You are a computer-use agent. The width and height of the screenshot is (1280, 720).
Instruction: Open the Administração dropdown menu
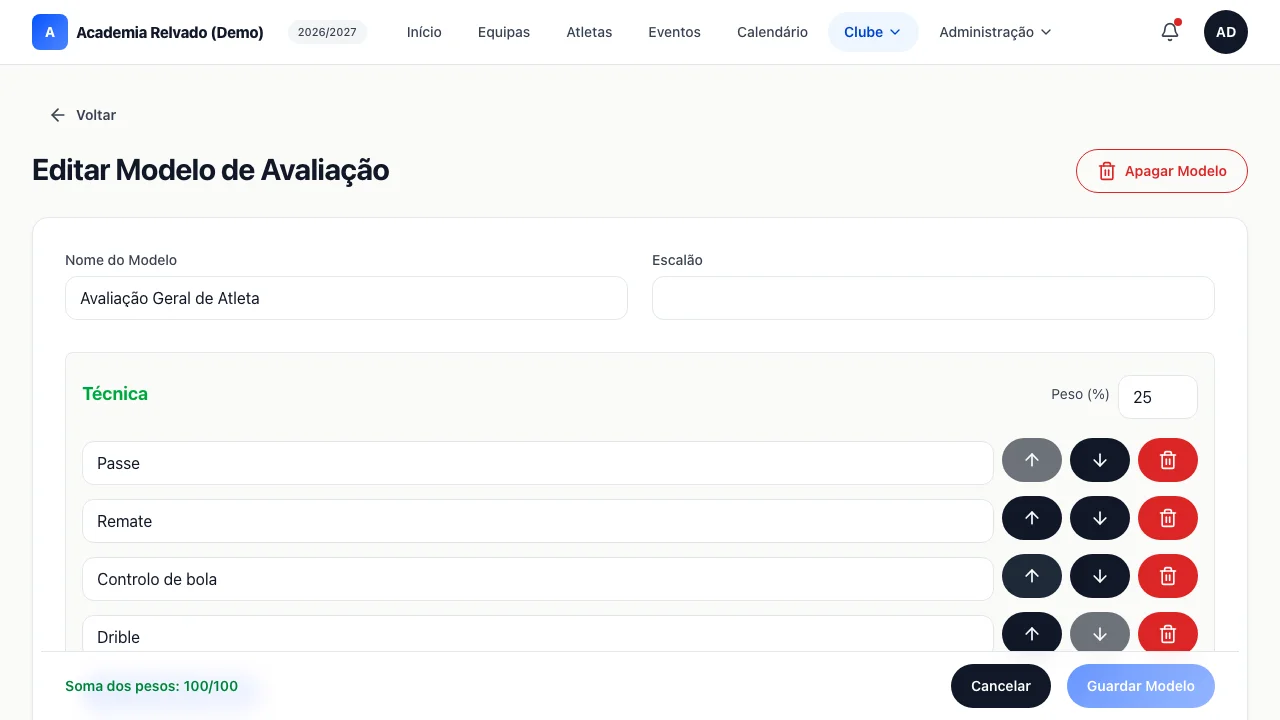(995, 32)
